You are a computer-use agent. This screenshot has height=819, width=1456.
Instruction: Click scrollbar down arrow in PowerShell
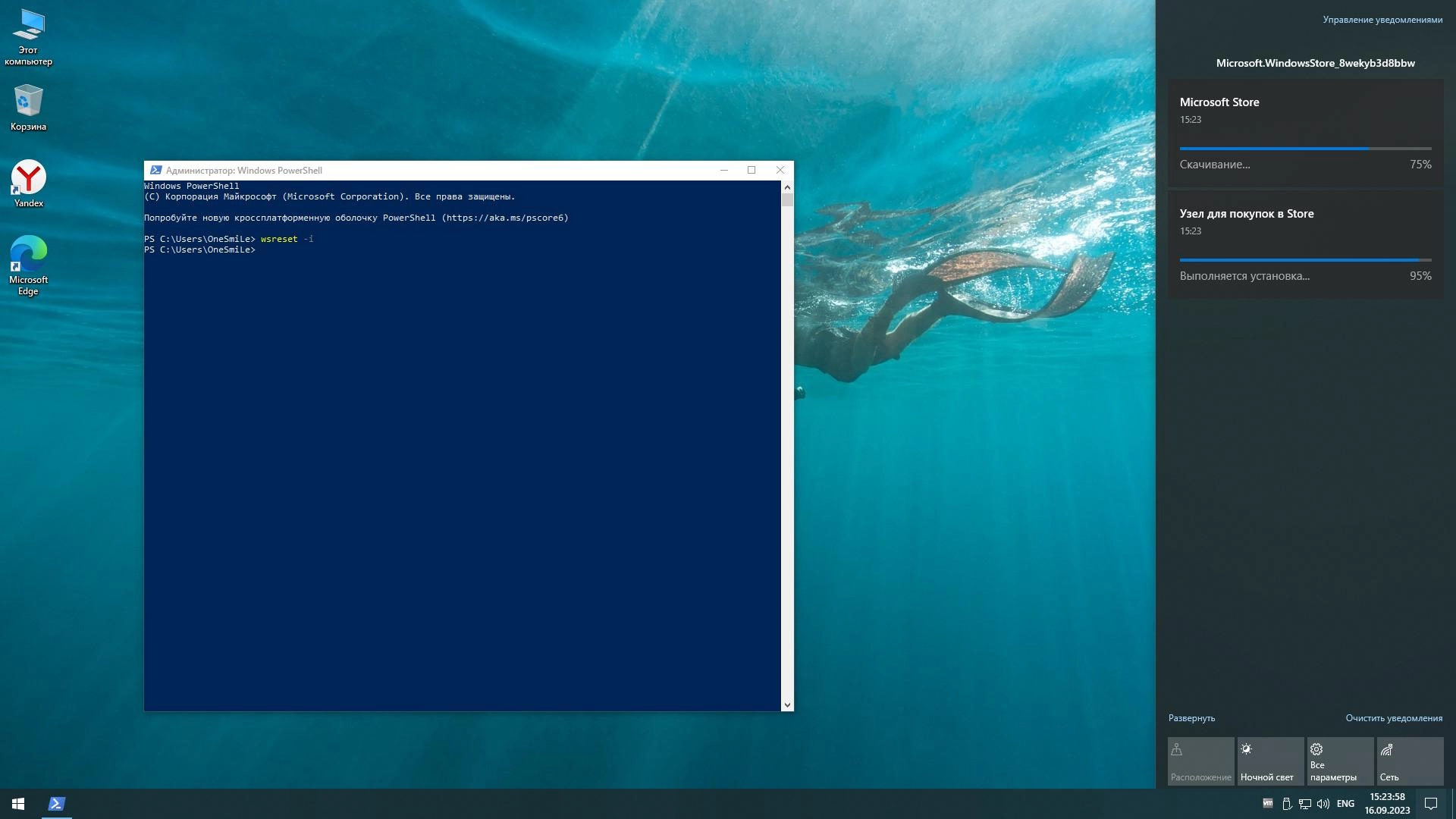[787, 705]
